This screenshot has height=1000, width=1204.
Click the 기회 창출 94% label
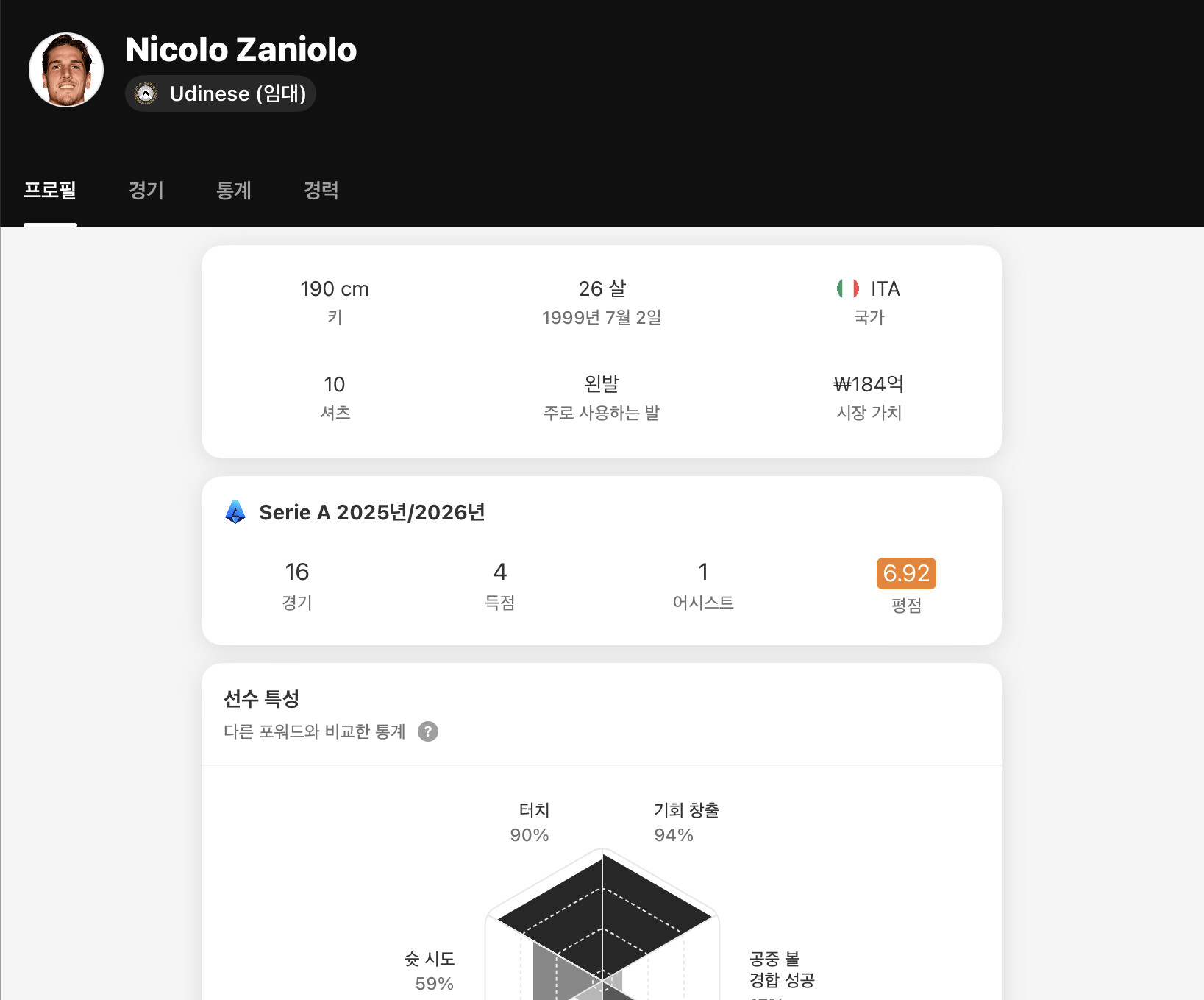click(685, 822)
